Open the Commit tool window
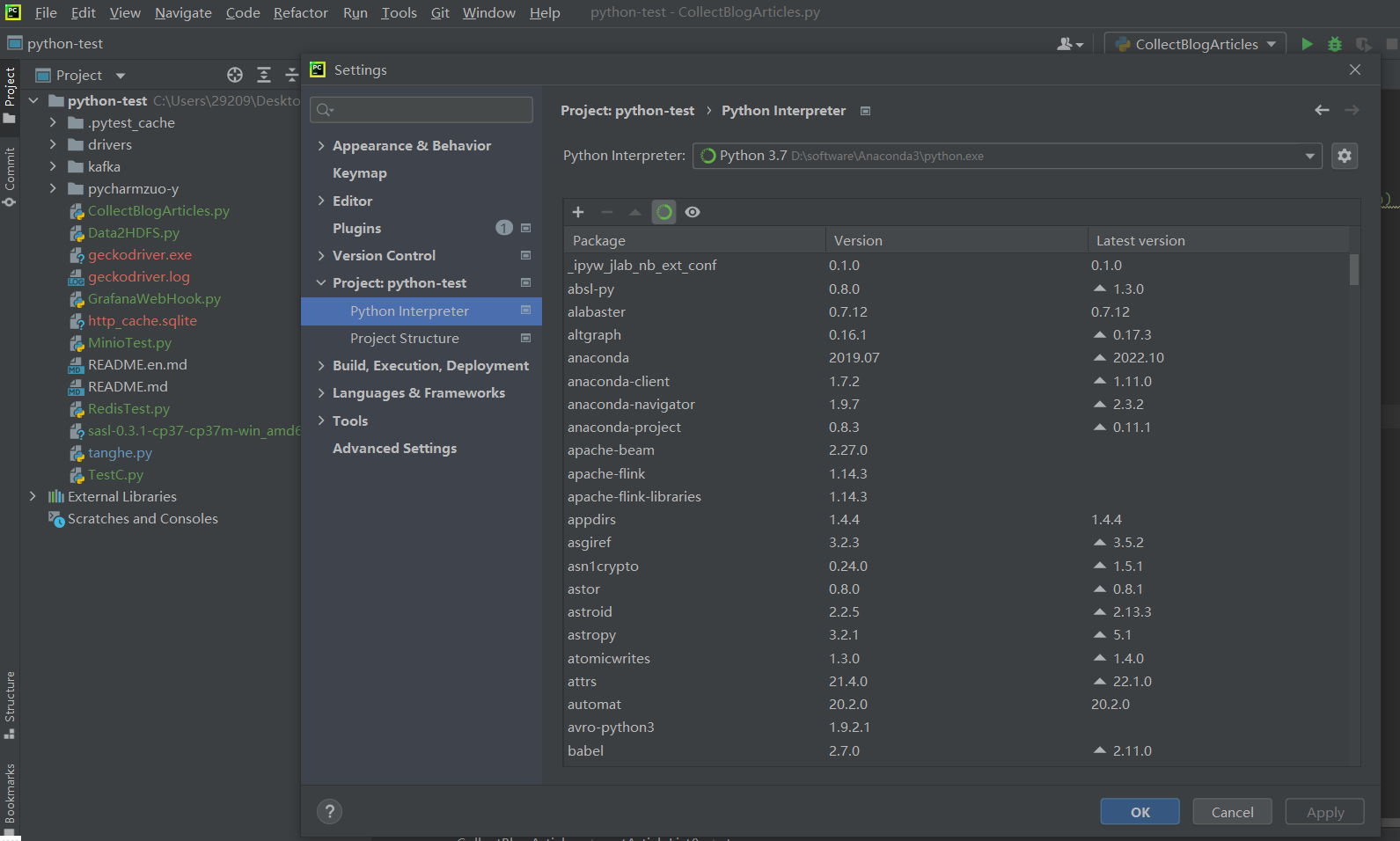1400x841 pixels. (x=10, y=177)
